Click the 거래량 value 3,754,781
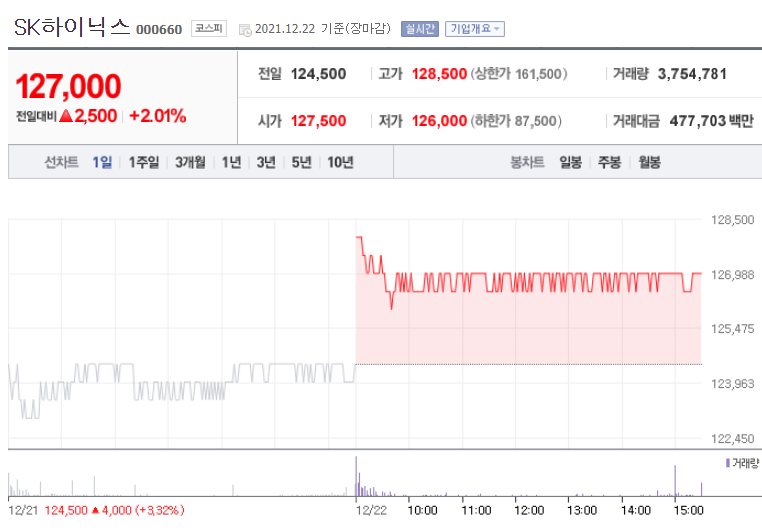 point(693,74)
